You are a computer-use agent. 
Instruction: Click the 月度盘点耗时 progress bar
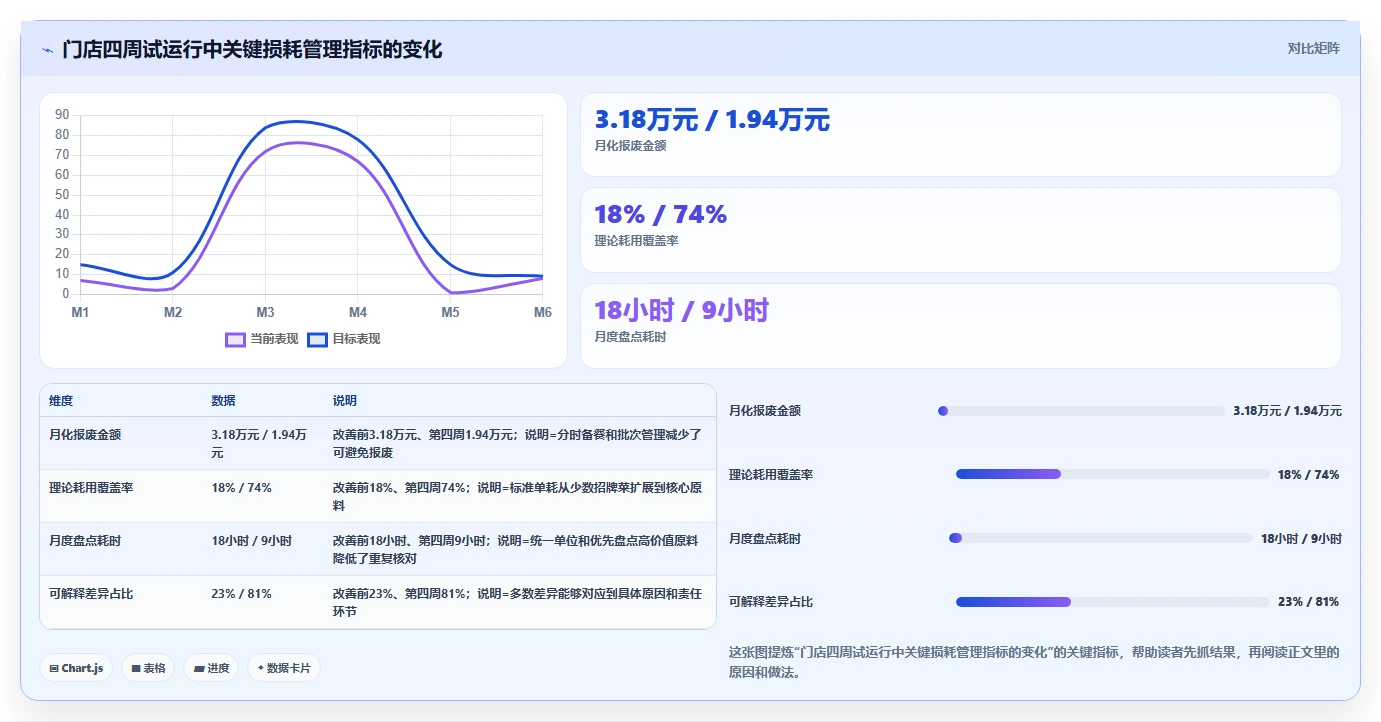1101,538
